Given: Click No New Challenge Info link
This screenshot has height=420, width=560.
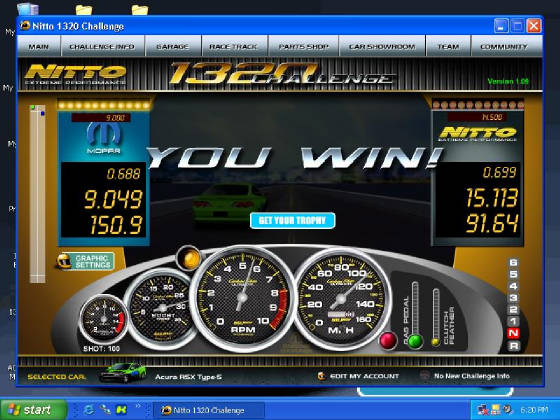Looking at the screenshot, I should point(472,376).
